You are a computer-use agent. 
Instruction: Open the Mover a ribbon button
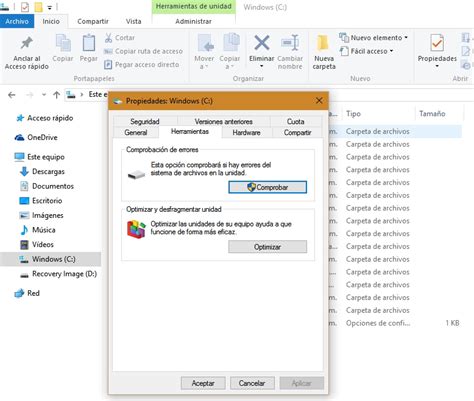point(204,52)
